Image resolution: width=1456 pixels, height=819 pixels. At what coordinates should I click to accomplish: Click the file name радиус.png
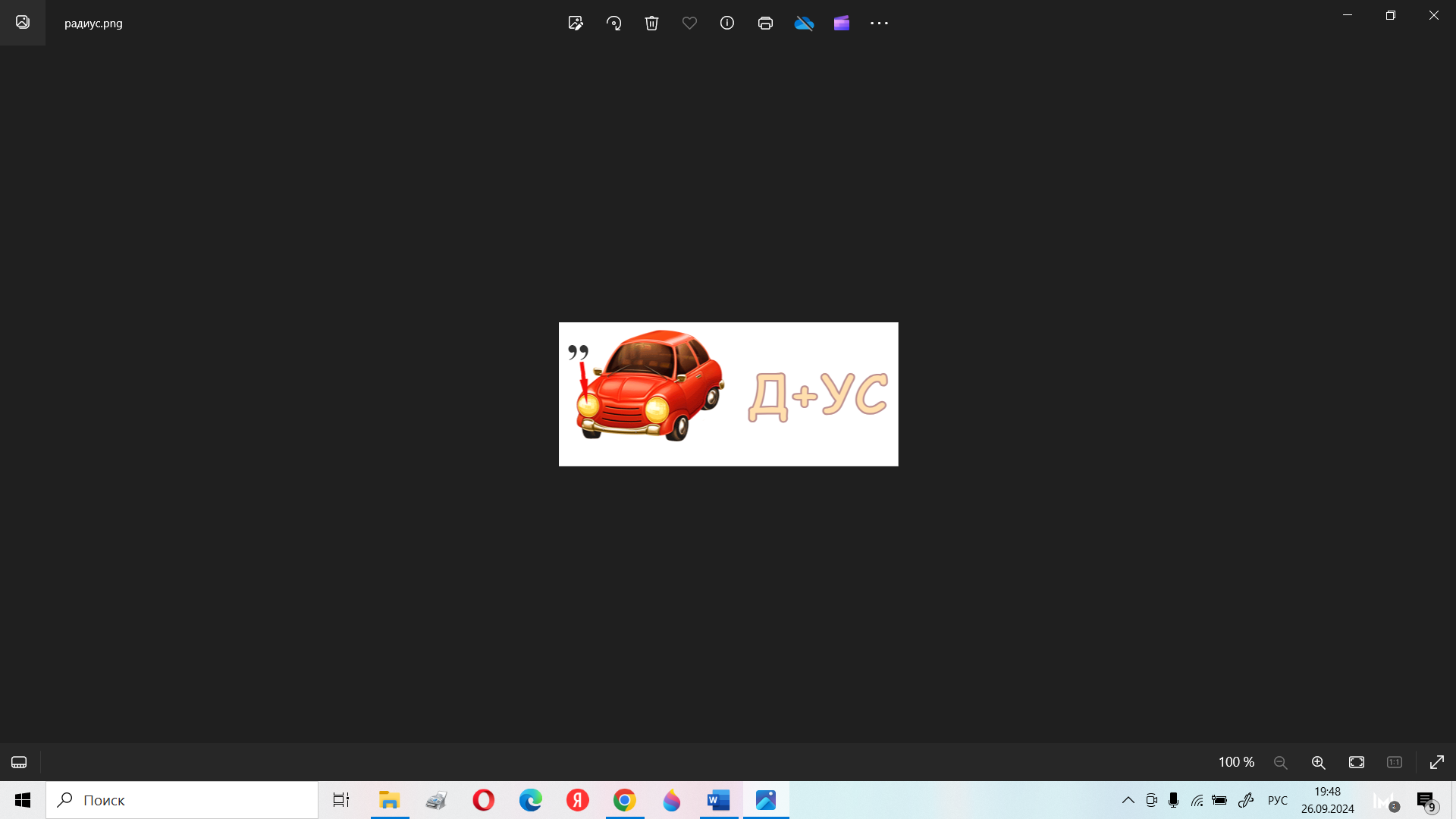tap(93, 23)
